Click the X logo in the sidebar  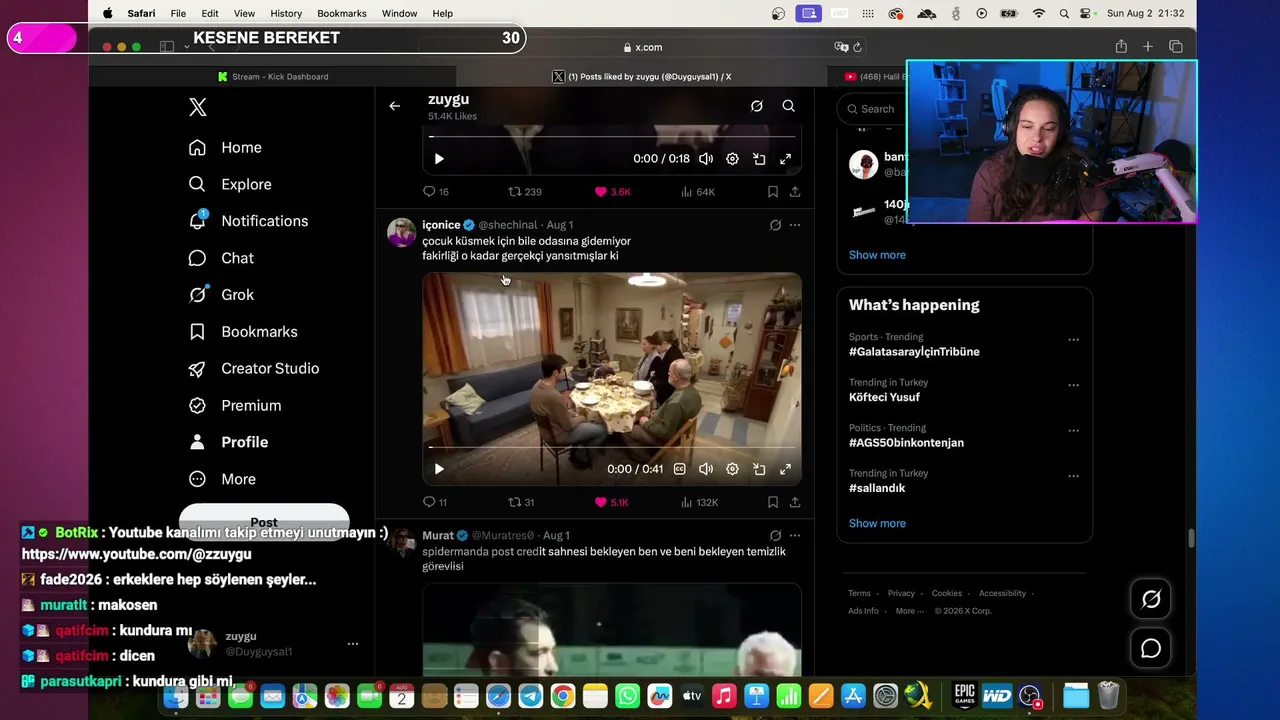coord(198,108)
